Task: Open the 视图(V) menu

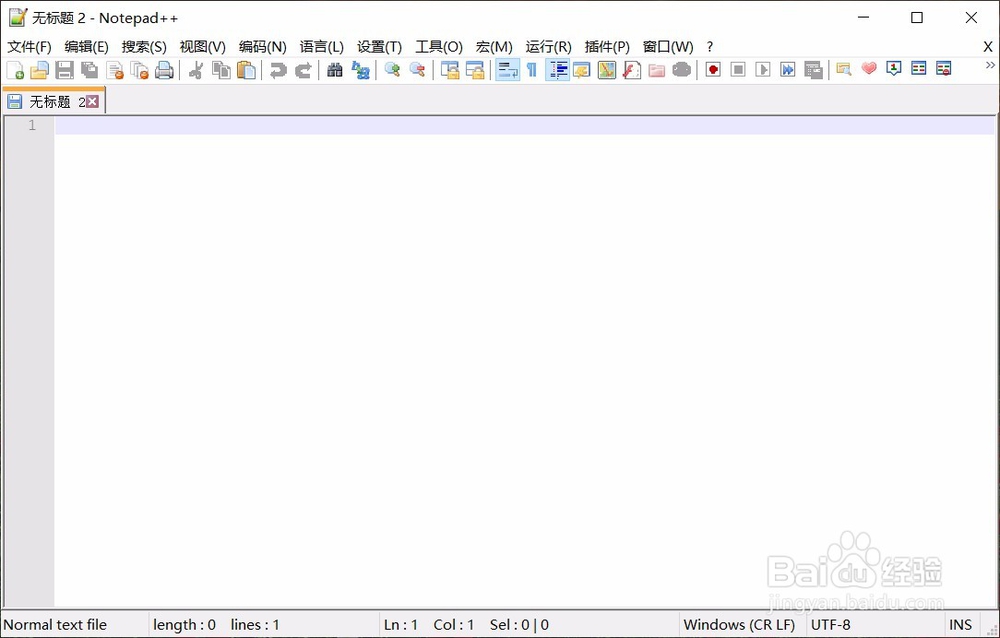Action: pos(202,47)
